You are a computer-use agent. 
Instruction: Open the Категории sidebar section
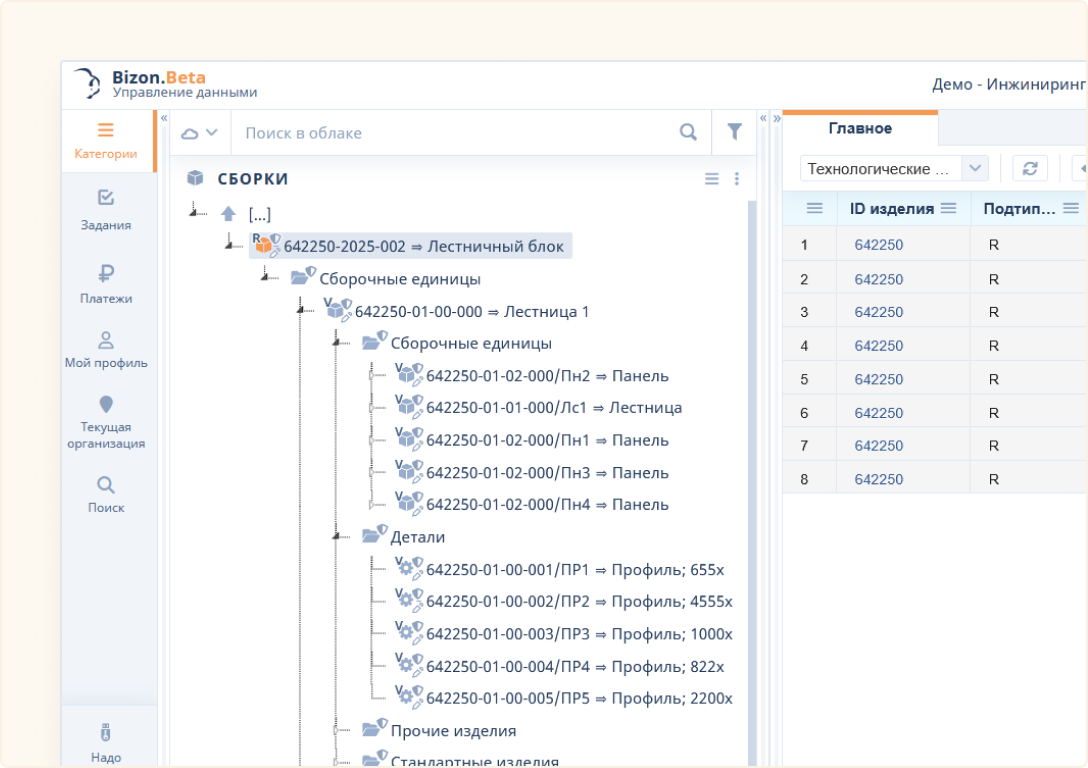105,141
